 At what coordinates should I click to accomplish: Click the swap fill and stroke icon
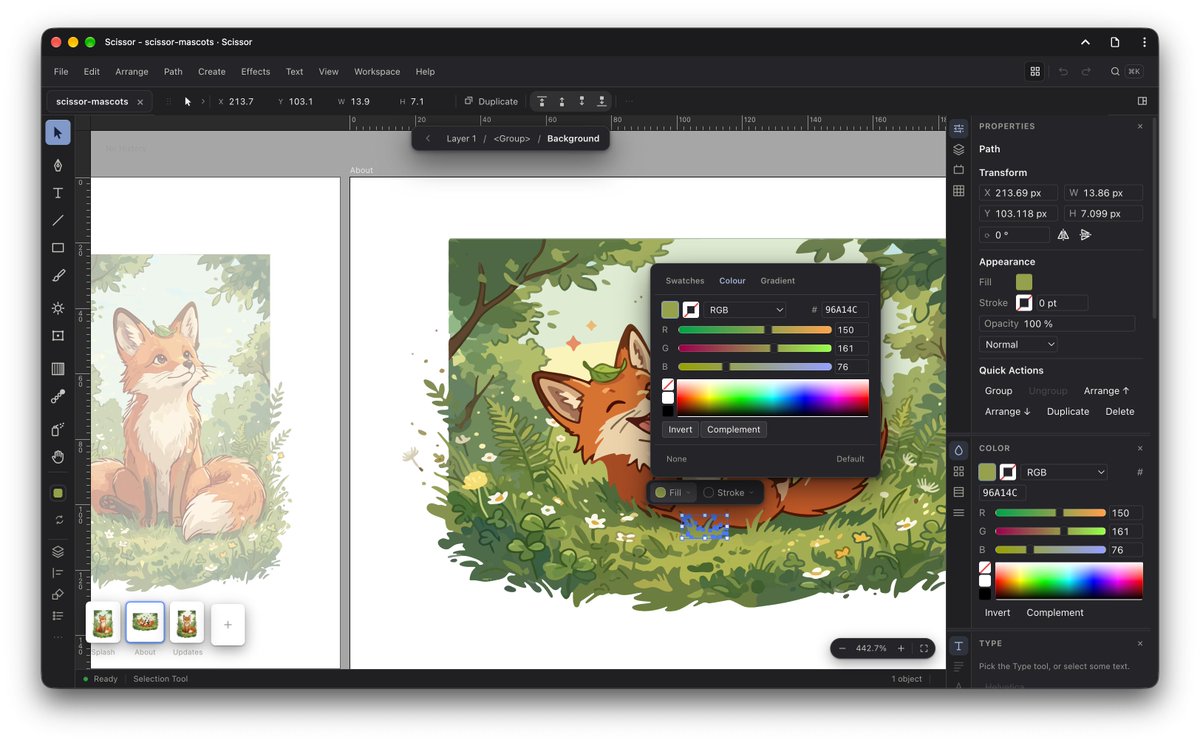point(58,520)
